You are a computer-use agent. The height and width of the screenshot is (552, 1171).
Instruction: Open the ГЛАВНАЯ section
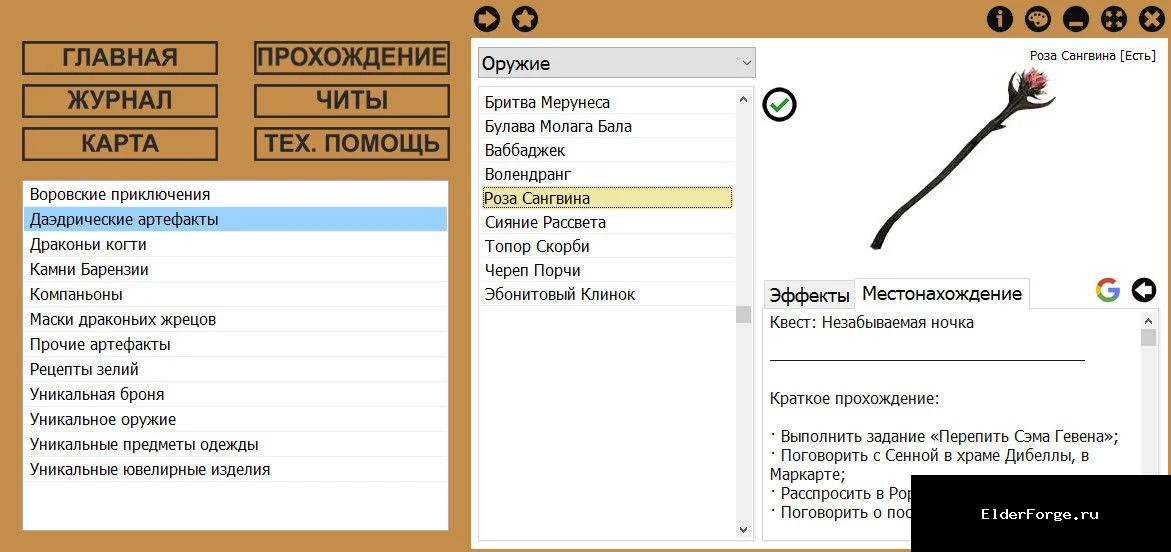click(x=120, y=58)
